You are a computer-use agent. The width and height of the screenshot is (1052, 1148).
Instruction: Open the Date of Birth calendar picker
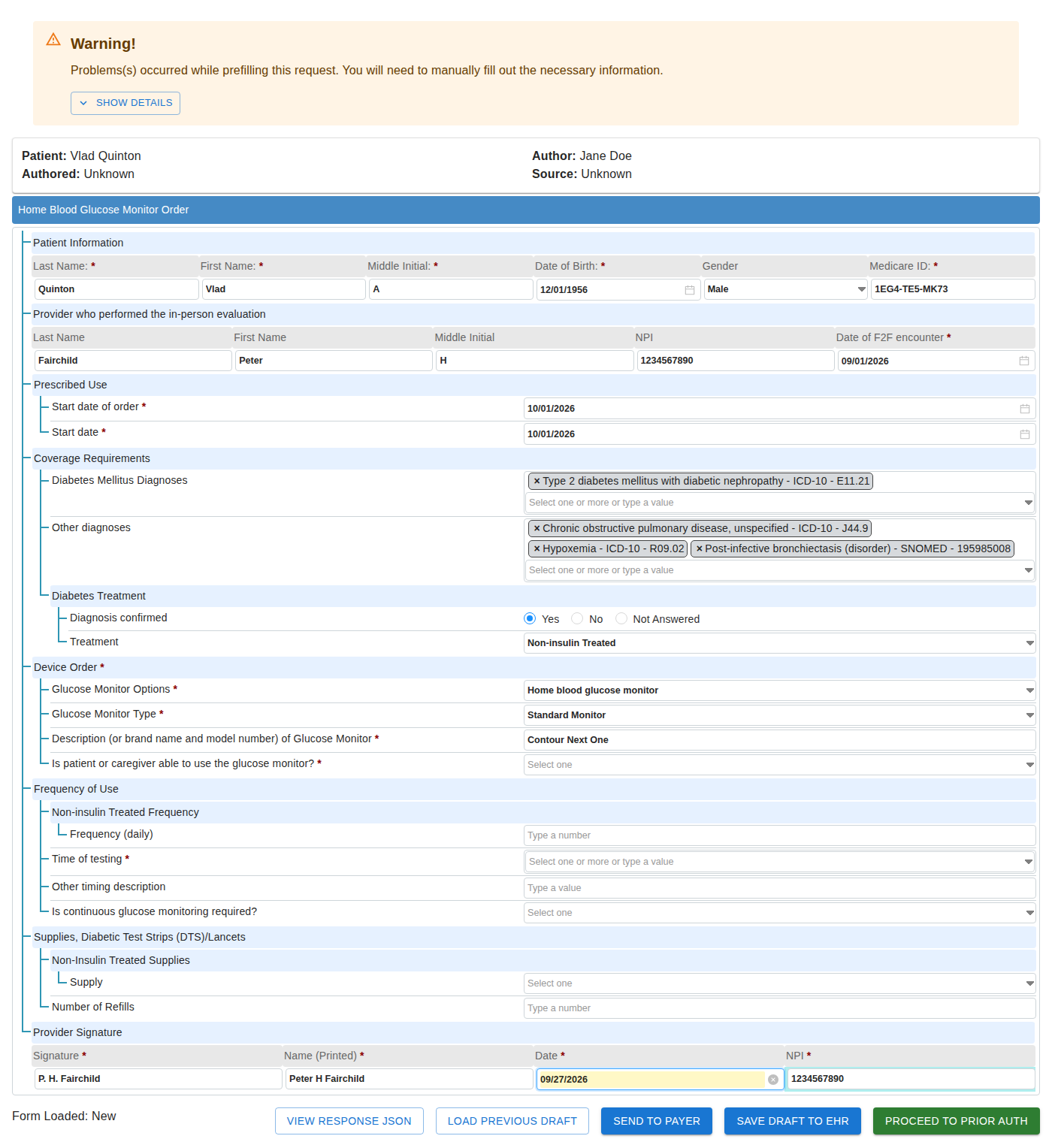pos(690,290)
